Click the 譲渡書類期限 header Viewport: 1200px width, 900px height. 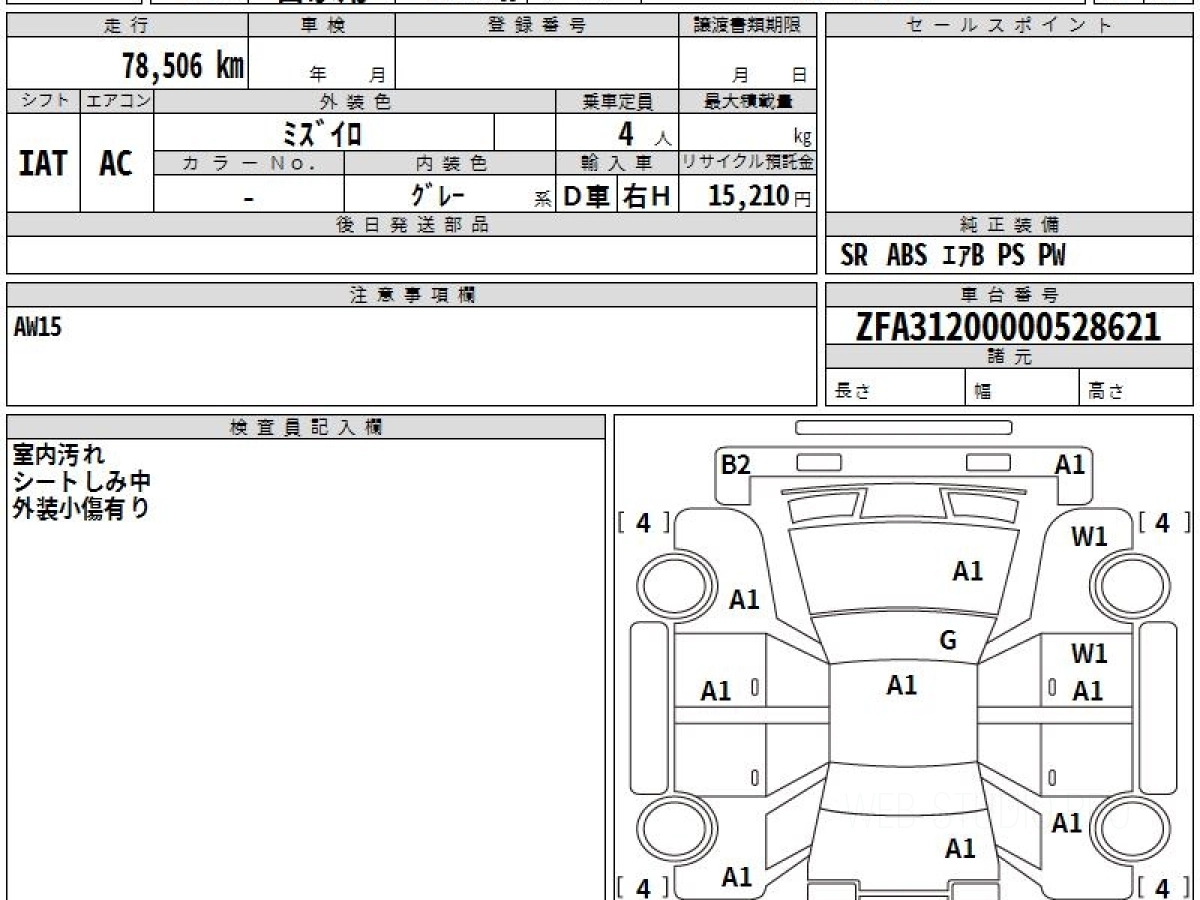[747, 26]
